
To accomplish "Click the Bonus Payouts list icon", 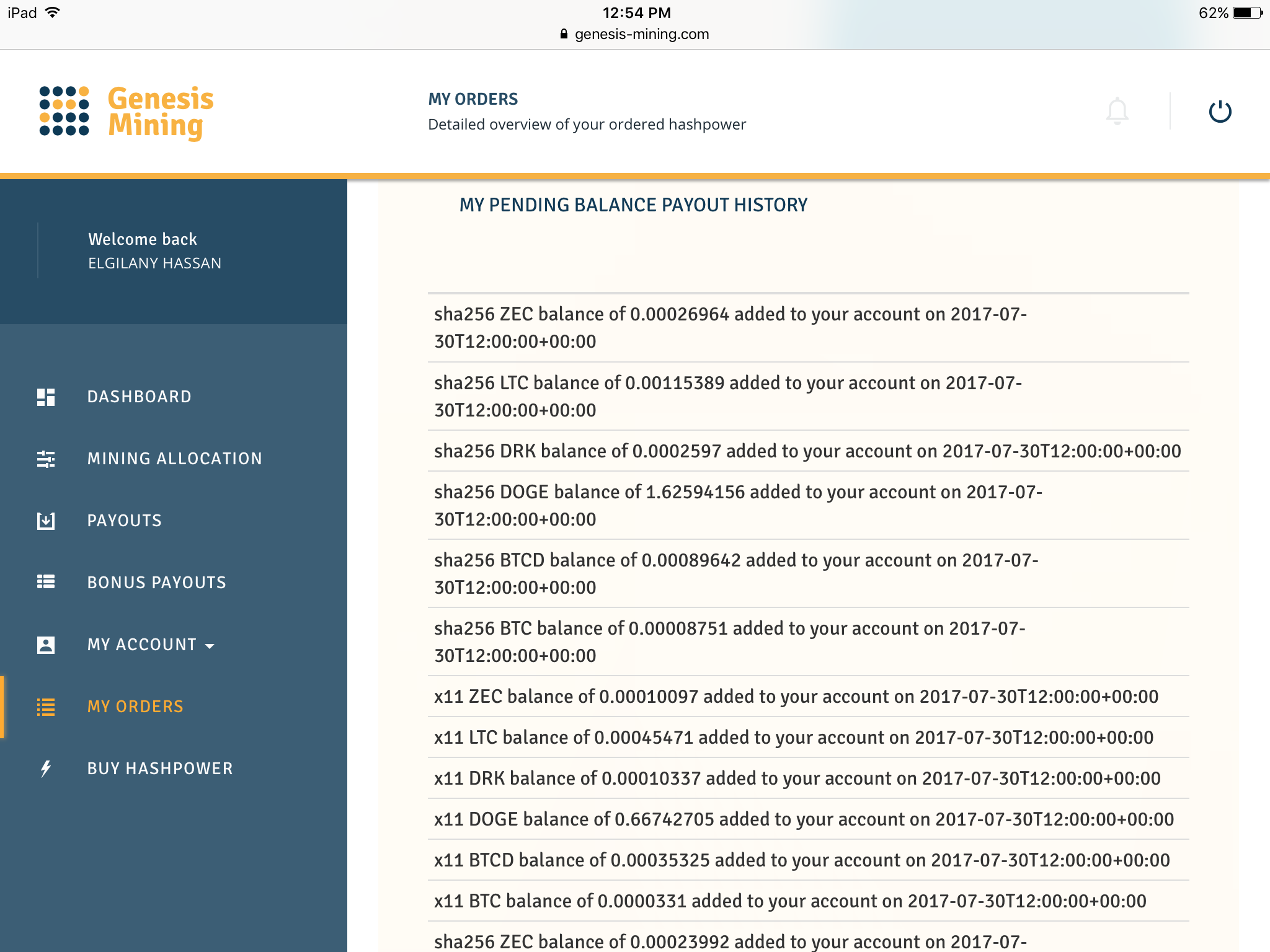I will pyautogui.click(x=46, y=582).
